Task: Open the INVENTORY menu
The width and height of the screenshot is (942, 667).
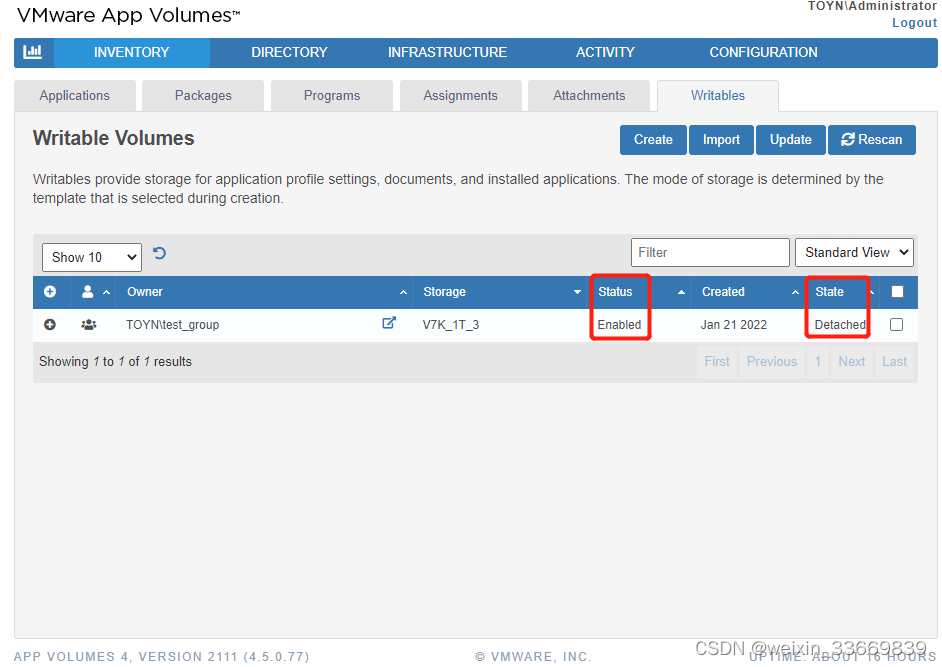Action: click(132, 52)
